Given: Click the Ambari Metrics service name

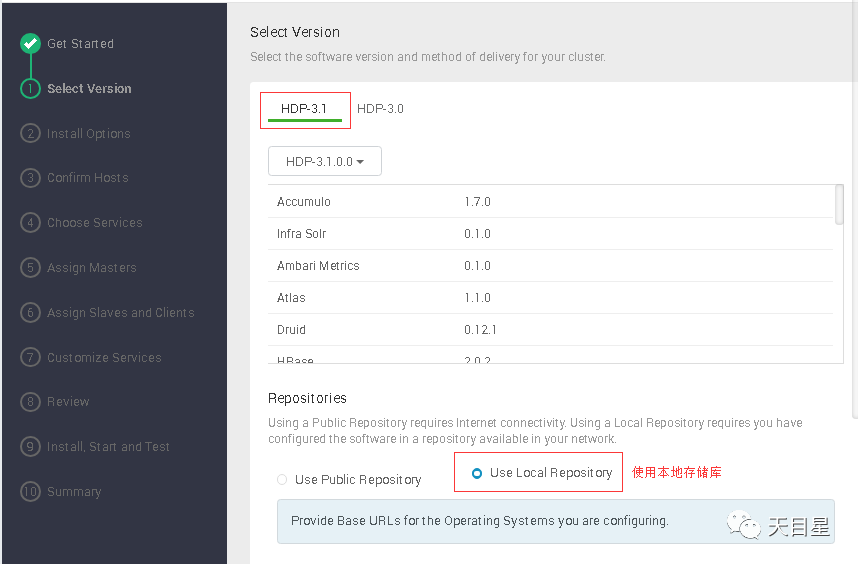Looking at the screenshot, I should click(318, 266).
